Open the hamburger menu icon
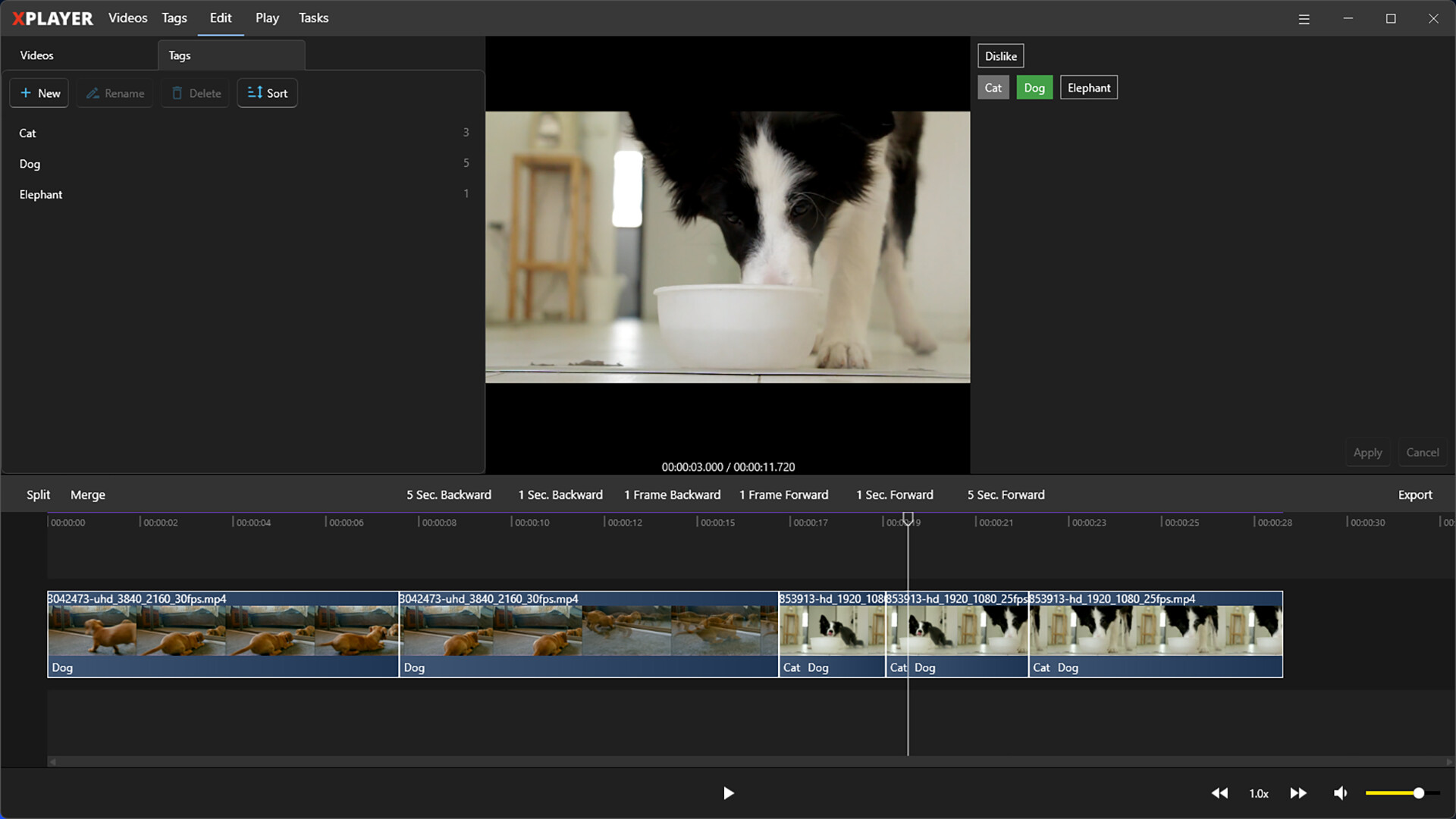 pyautogui.click(x=1304, y=19)
